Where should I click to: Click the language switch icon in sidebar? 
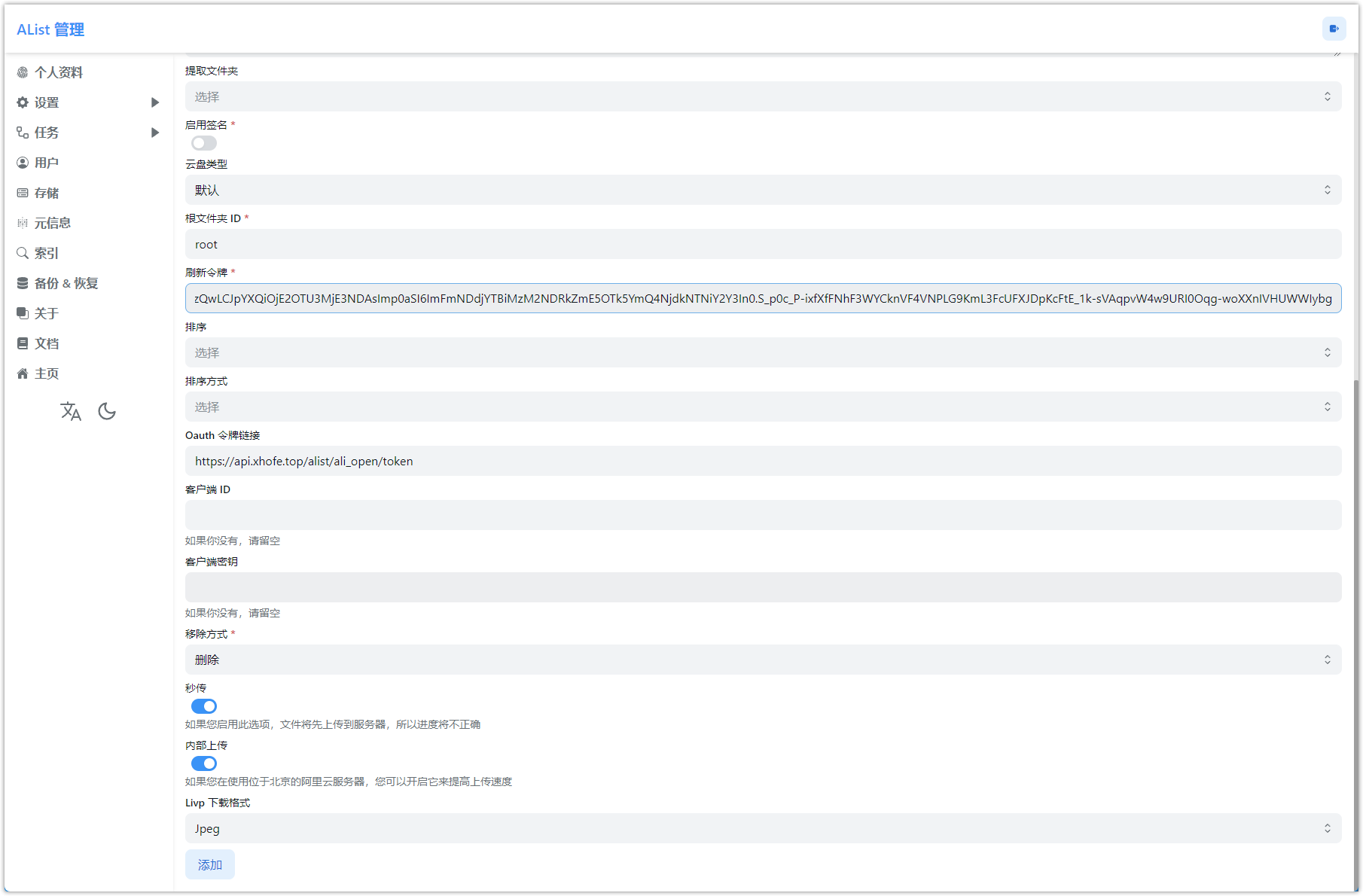tap(71, 411)
